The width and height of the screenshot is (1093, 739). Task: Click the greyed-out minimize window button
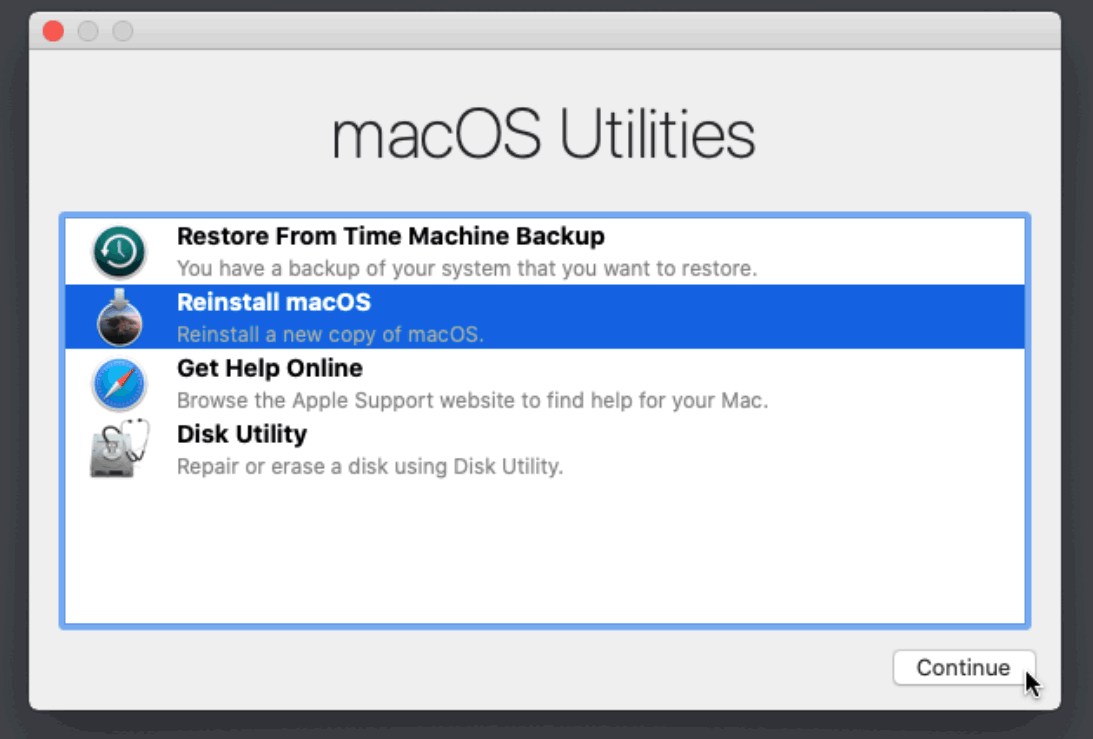click(x=88, y=31)
